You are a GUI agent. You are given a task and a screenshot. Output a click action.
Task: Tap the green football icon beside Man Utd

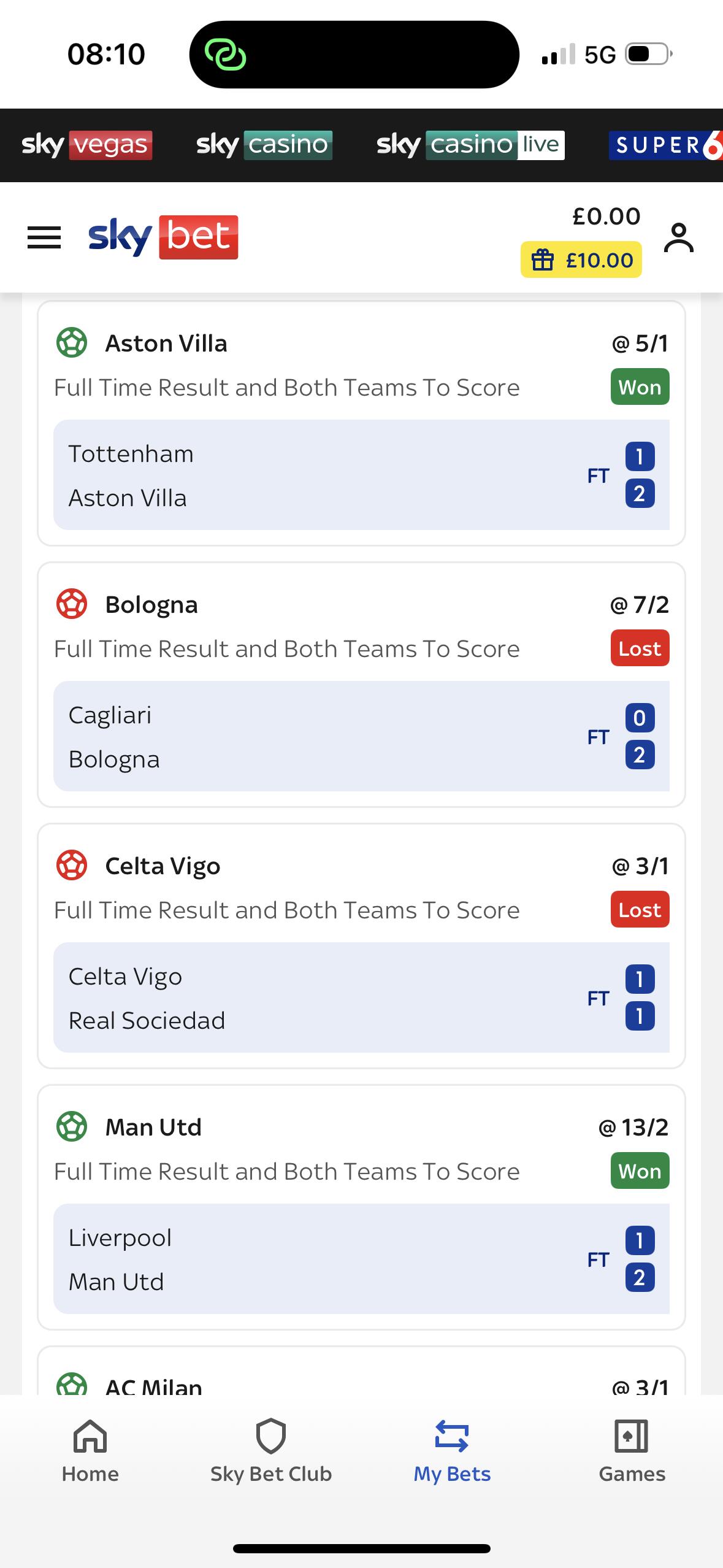[x=72, y=1127]
